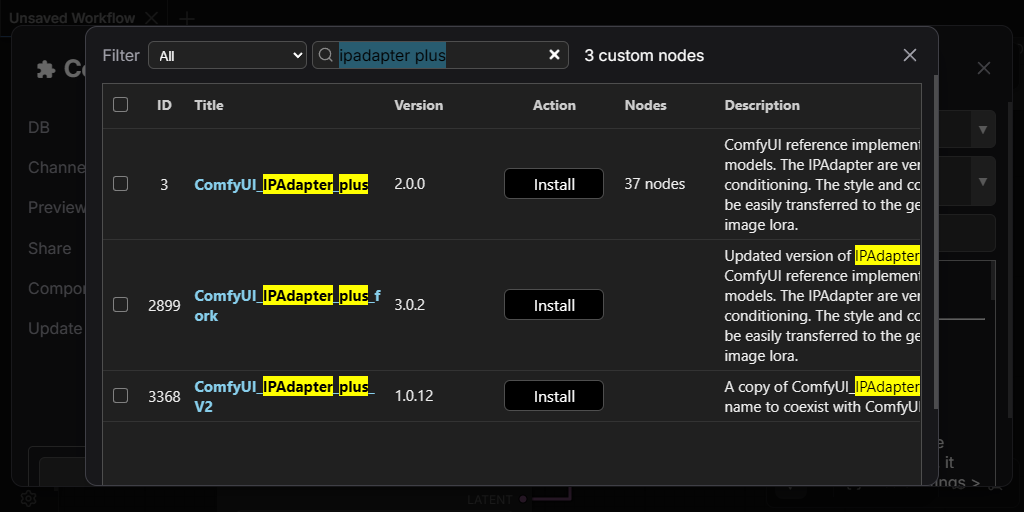The height and width of the screenshot is (512, 1024).
Task: Close the Unsaved Workflow tab
Action: [x=151, y=18]
